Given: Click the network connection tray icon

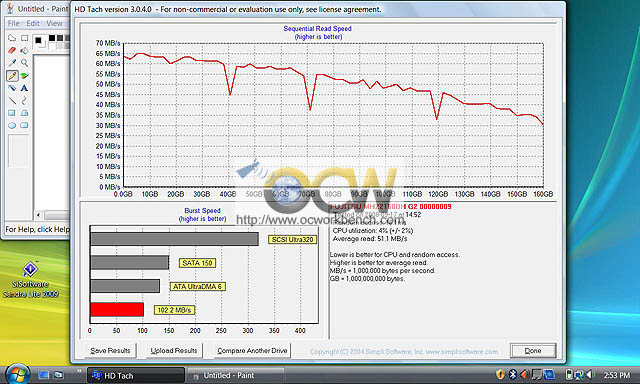Looking at the screenshot, I should click(x=579, y=374).
